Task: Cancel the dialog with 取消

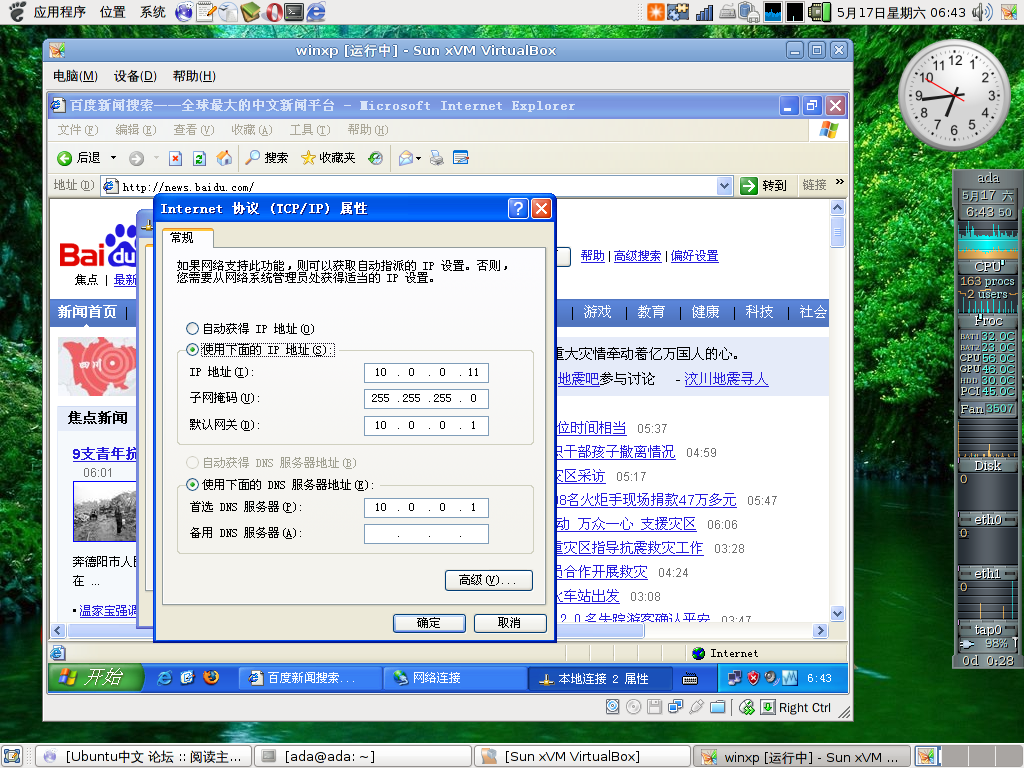Action: pyautogui.click(x=509, y=623)
